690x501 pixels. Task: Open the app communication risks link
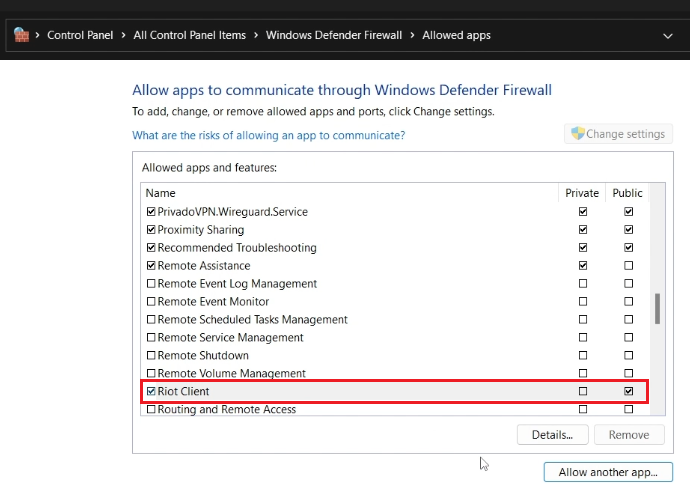pos(268,135)
